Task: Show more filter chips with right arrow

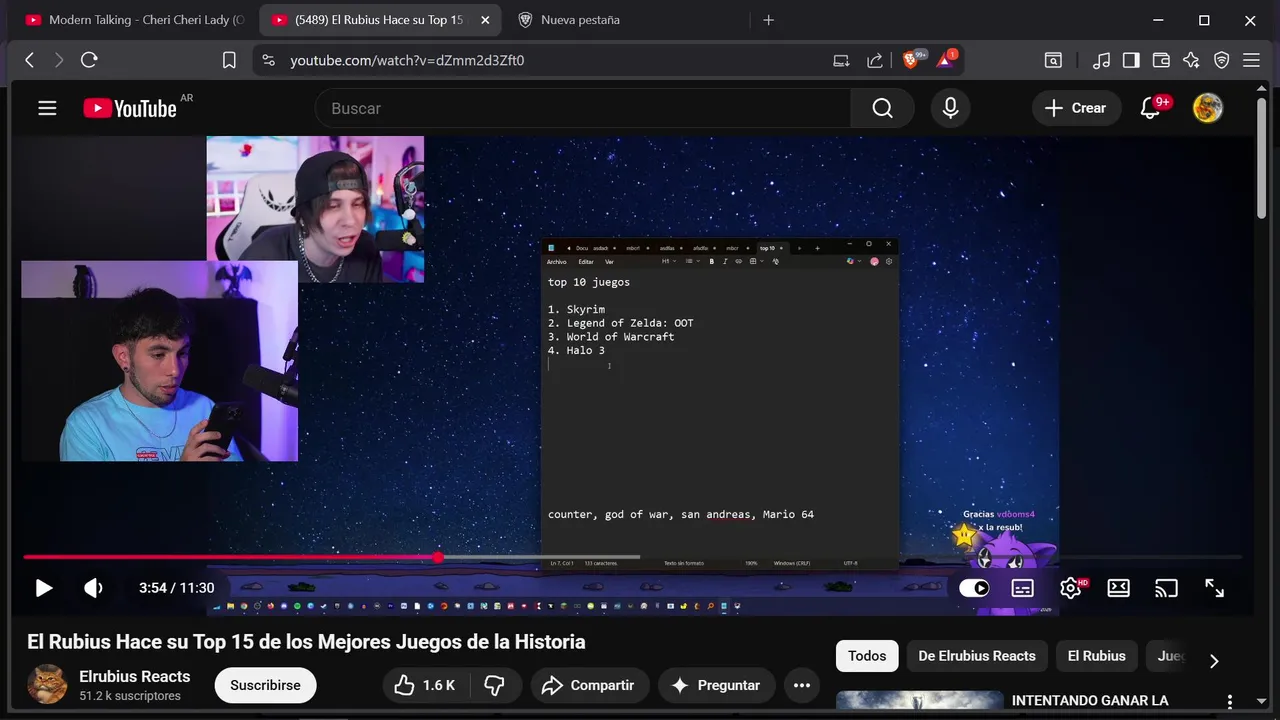Action: pyautogui.click(x=1214, y=660)
